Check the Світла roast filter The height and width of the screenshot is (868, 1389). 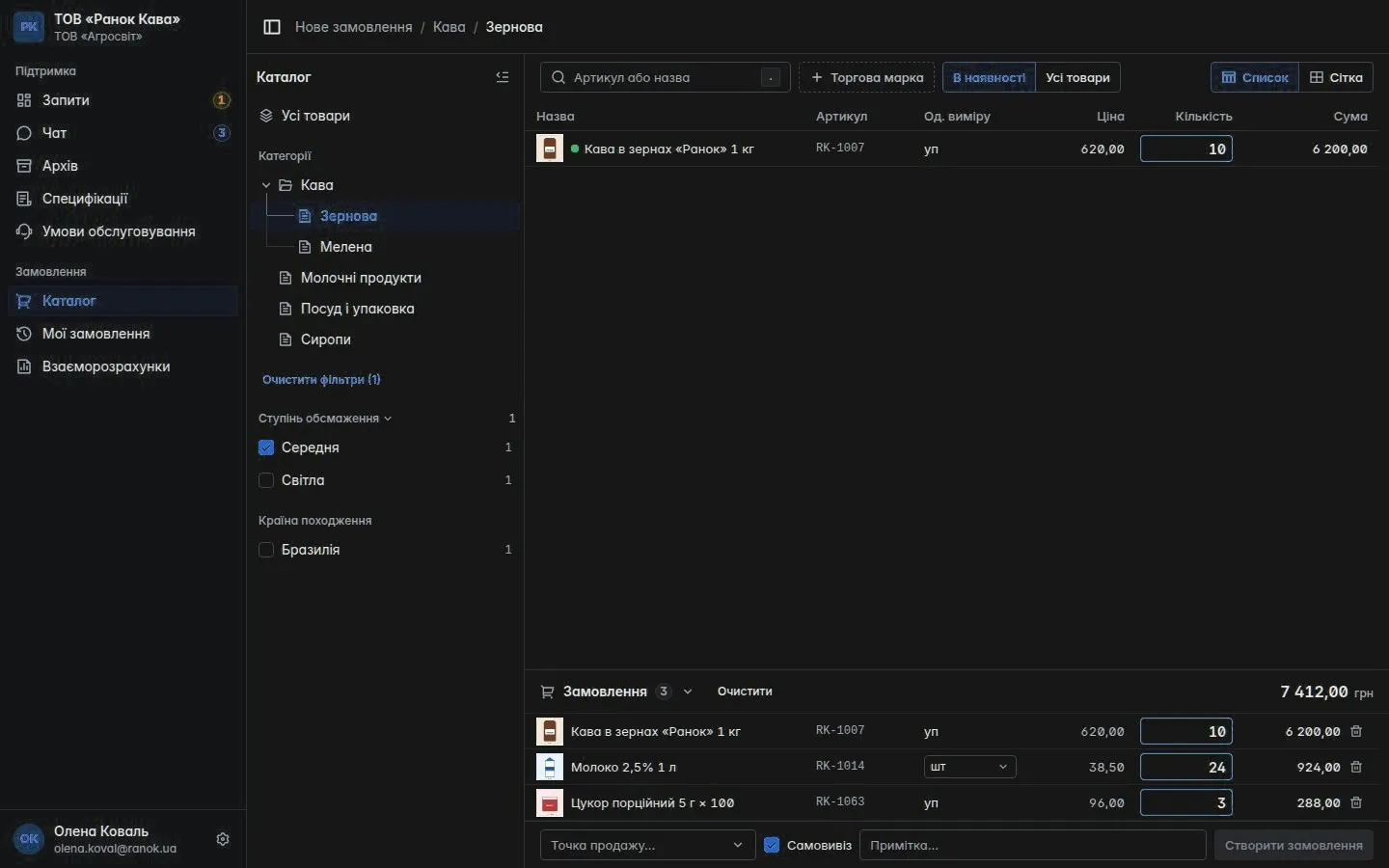[x=266, y=480]
